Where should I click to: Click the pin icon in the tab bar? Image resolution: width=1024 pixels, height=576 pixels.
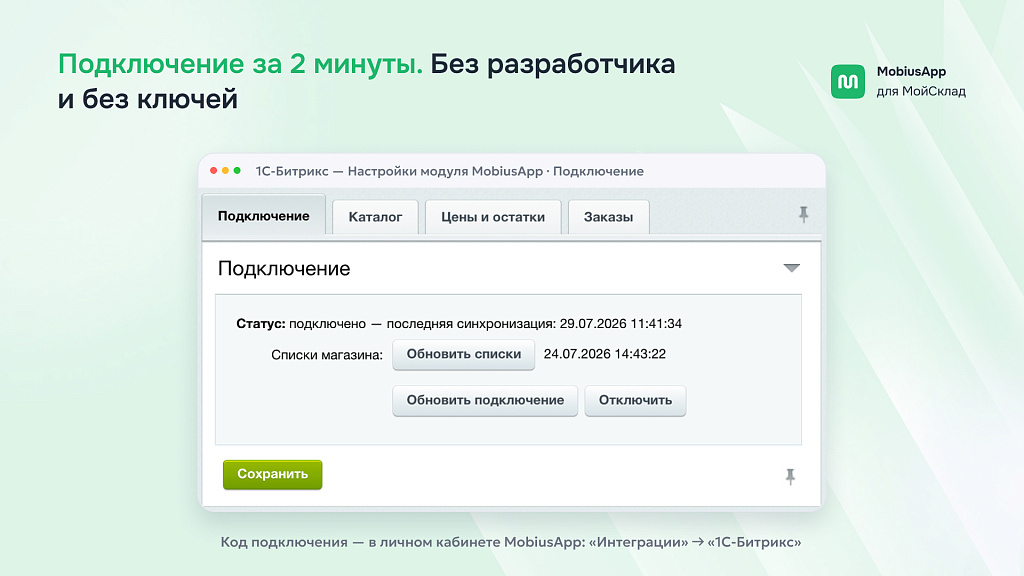(803, 214)
